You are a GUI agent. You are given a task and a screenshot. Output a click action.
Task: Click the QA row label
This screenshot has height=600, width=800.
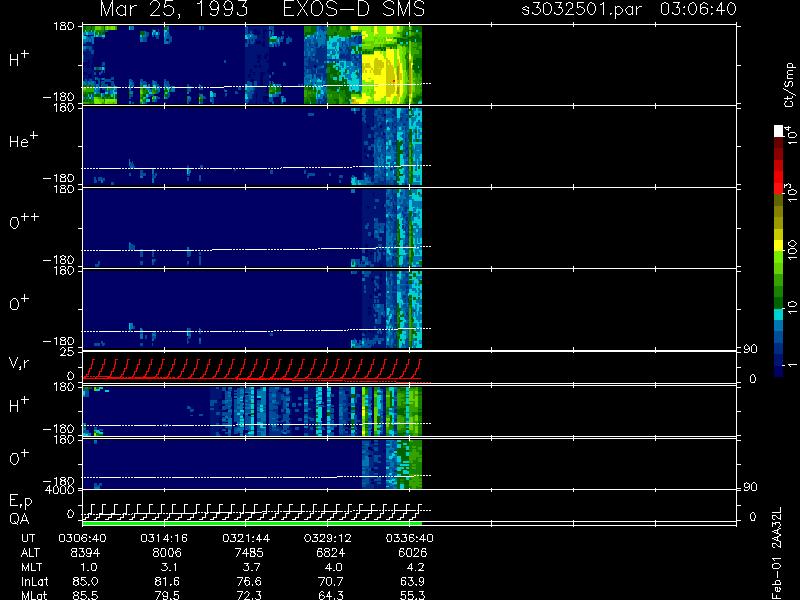[19, 519]
